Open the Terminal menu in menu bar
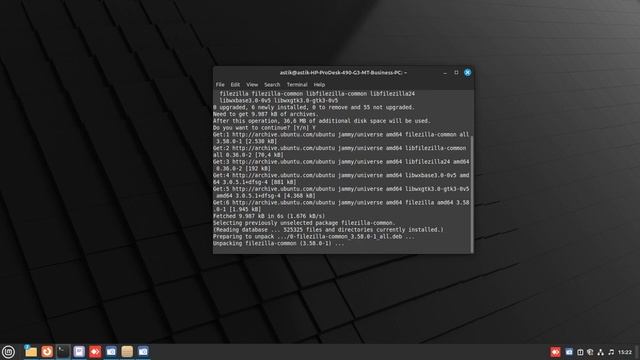Image resolution: width=640 pixels, height=360 pixels. (297, 84)
